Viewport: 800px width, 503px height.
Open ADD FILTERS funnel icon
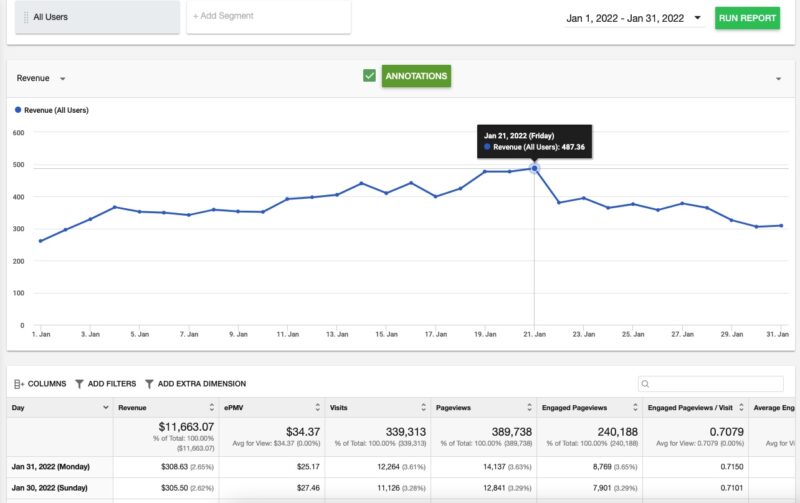pyautogui.click(x=79, y=384)
